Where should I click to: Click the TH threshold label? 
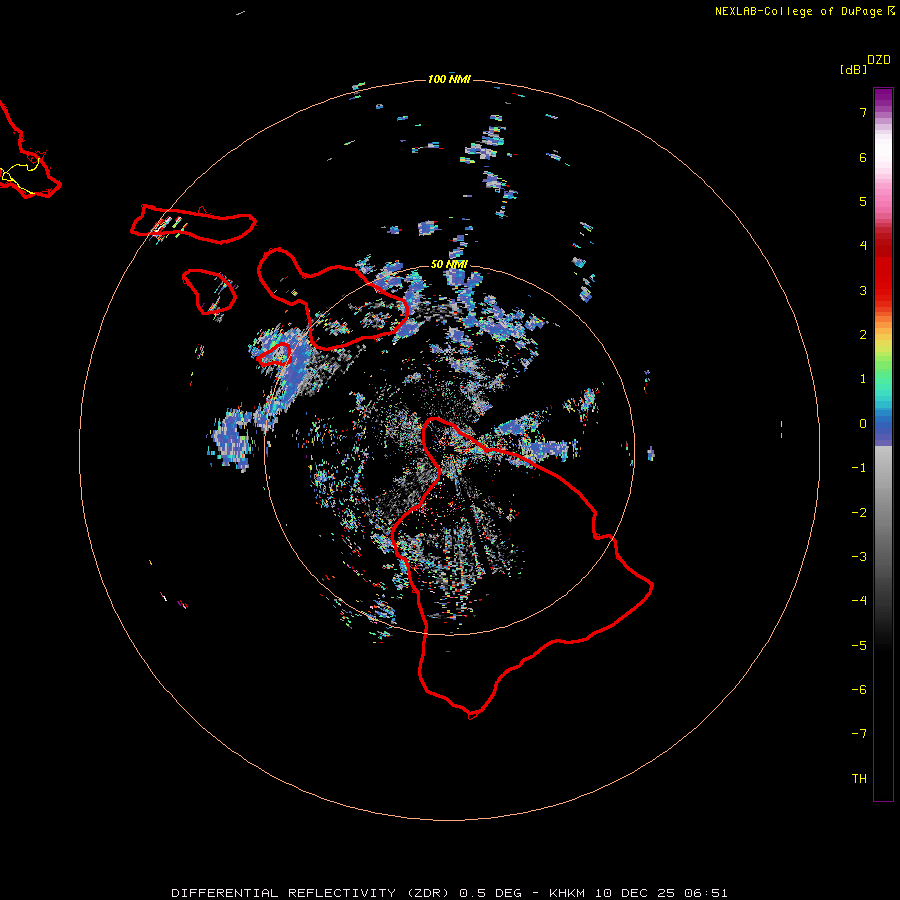click(x=859, y=779)
